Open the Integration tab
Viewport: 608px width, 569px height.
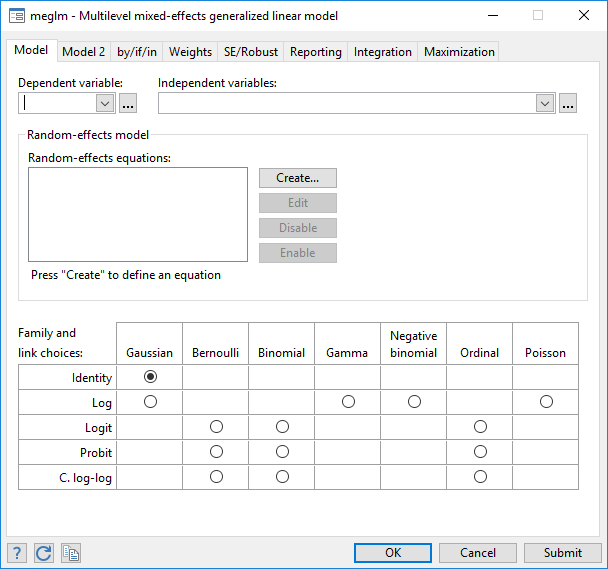[x=383, y=52]
